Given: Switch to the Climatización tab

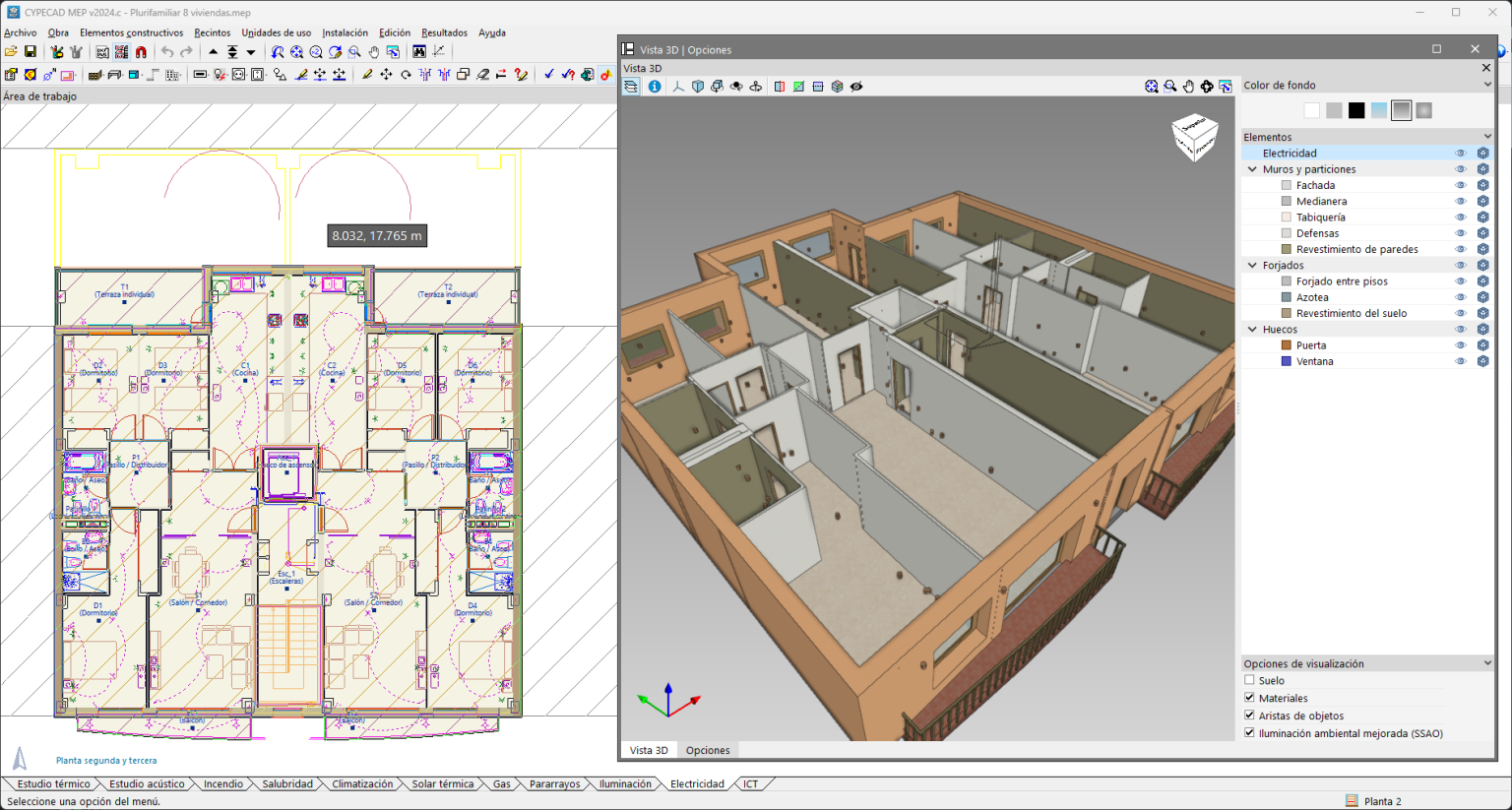Looking at the screenshot, I should (x=362, y=784).
